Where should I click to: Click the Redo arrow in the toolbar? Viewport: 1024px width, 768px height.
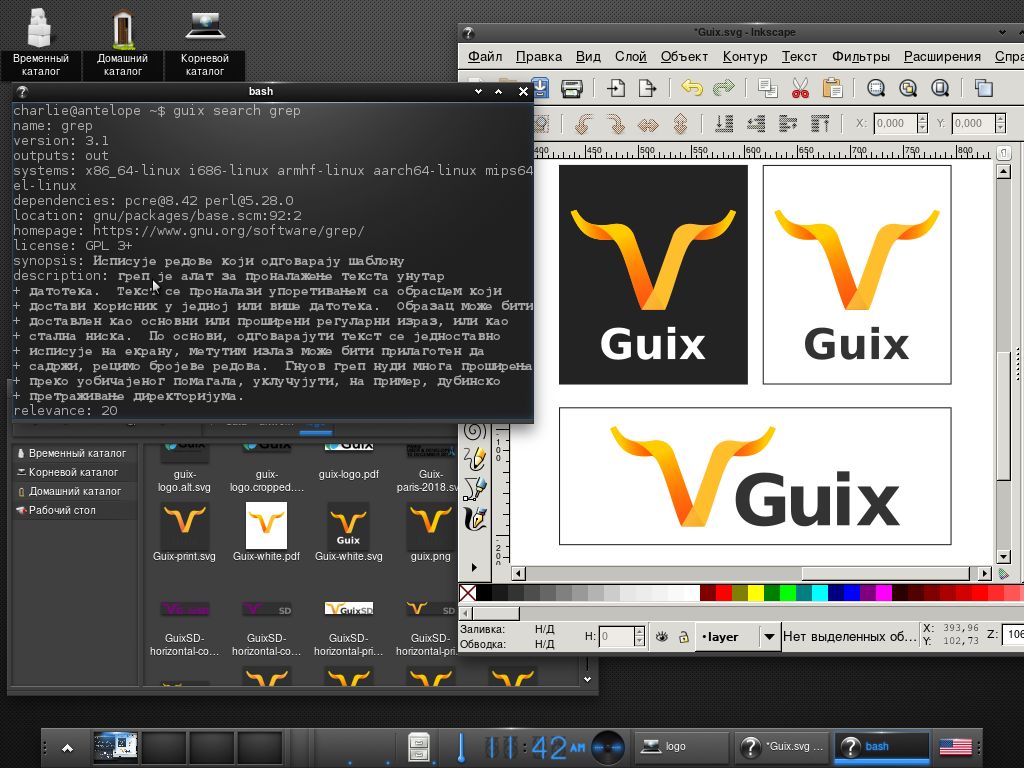pos(720,90)
